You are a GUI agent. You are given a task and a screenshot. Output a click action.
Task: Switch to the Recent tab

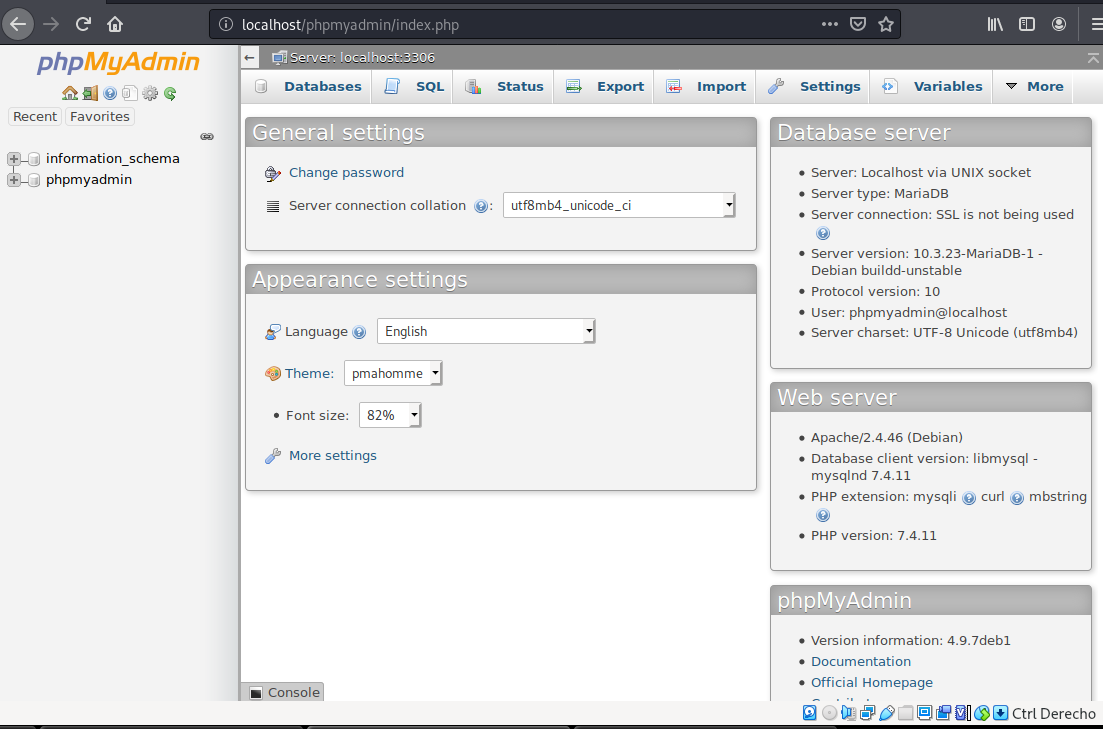(34, 116)
